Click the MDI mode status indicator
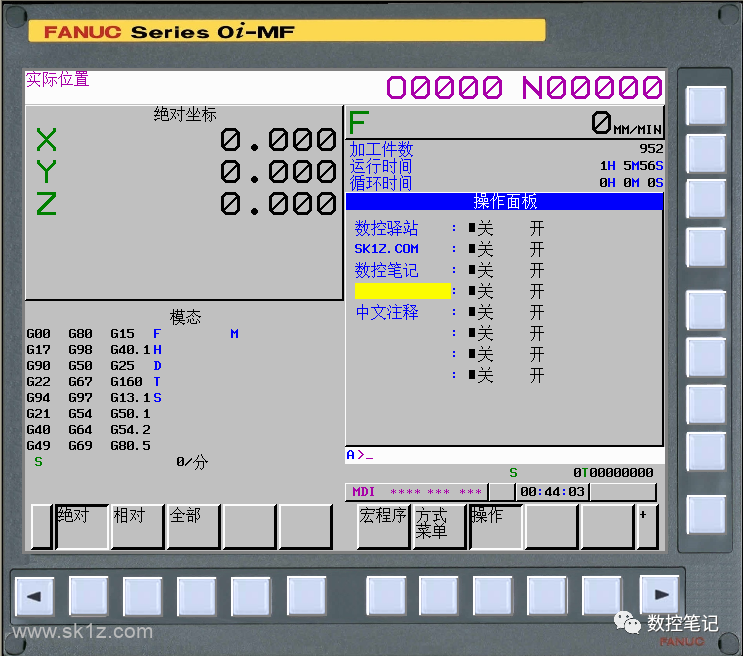This screenshot has width=743, height=656. (x=363, y=492)
